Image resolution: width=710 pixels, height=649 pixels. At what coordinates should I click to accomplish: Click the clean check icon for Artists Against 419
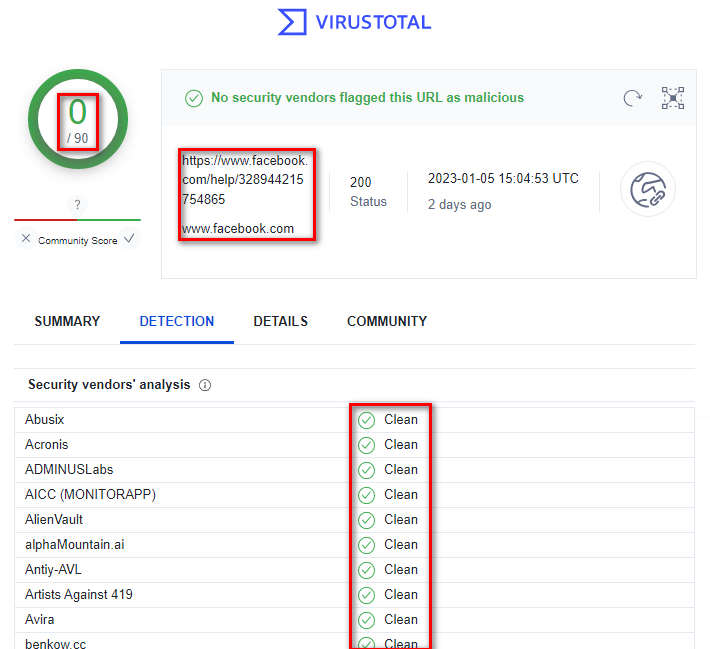pos(366,595)
